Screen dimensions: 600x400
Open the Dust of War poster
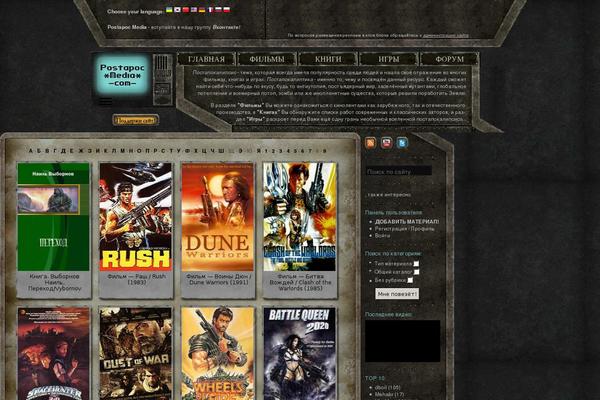point(135,354)
